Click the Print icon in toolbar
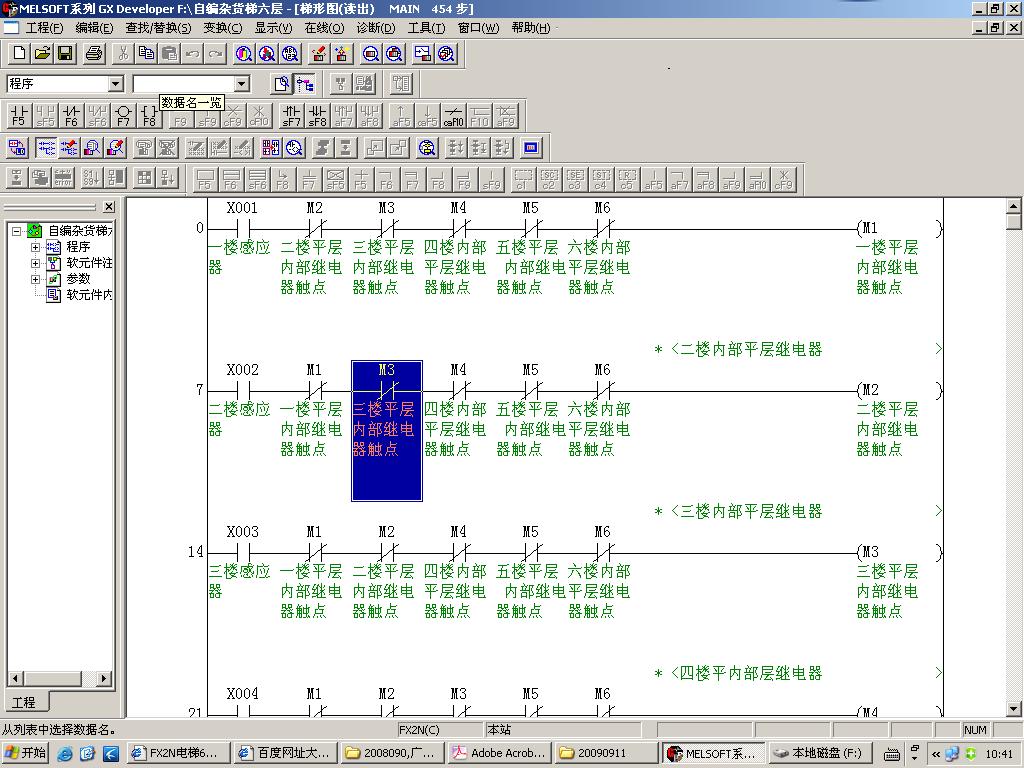Image resolution: width=1024 pixels, height=768 pixels. coord(94,53)
